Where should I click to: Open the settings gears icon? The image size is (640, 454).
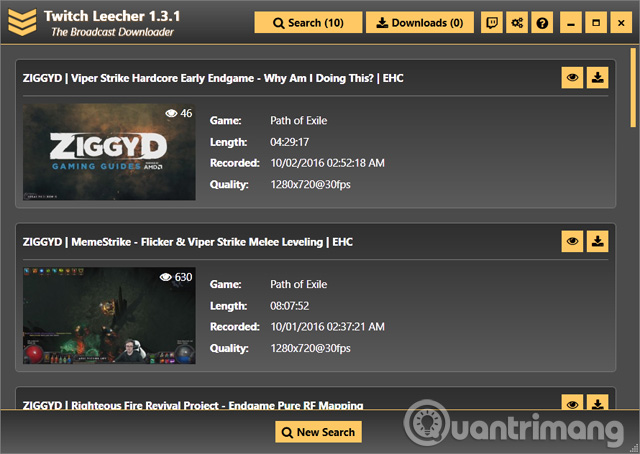point(517,22)
